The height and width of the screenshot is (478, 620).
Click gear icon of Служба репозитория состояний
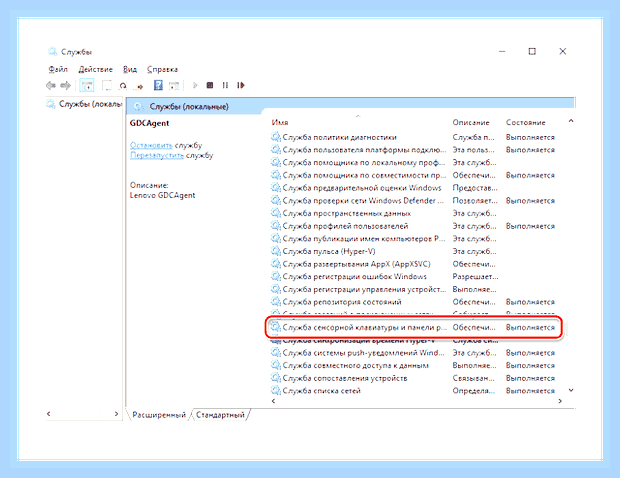[276, 302]
